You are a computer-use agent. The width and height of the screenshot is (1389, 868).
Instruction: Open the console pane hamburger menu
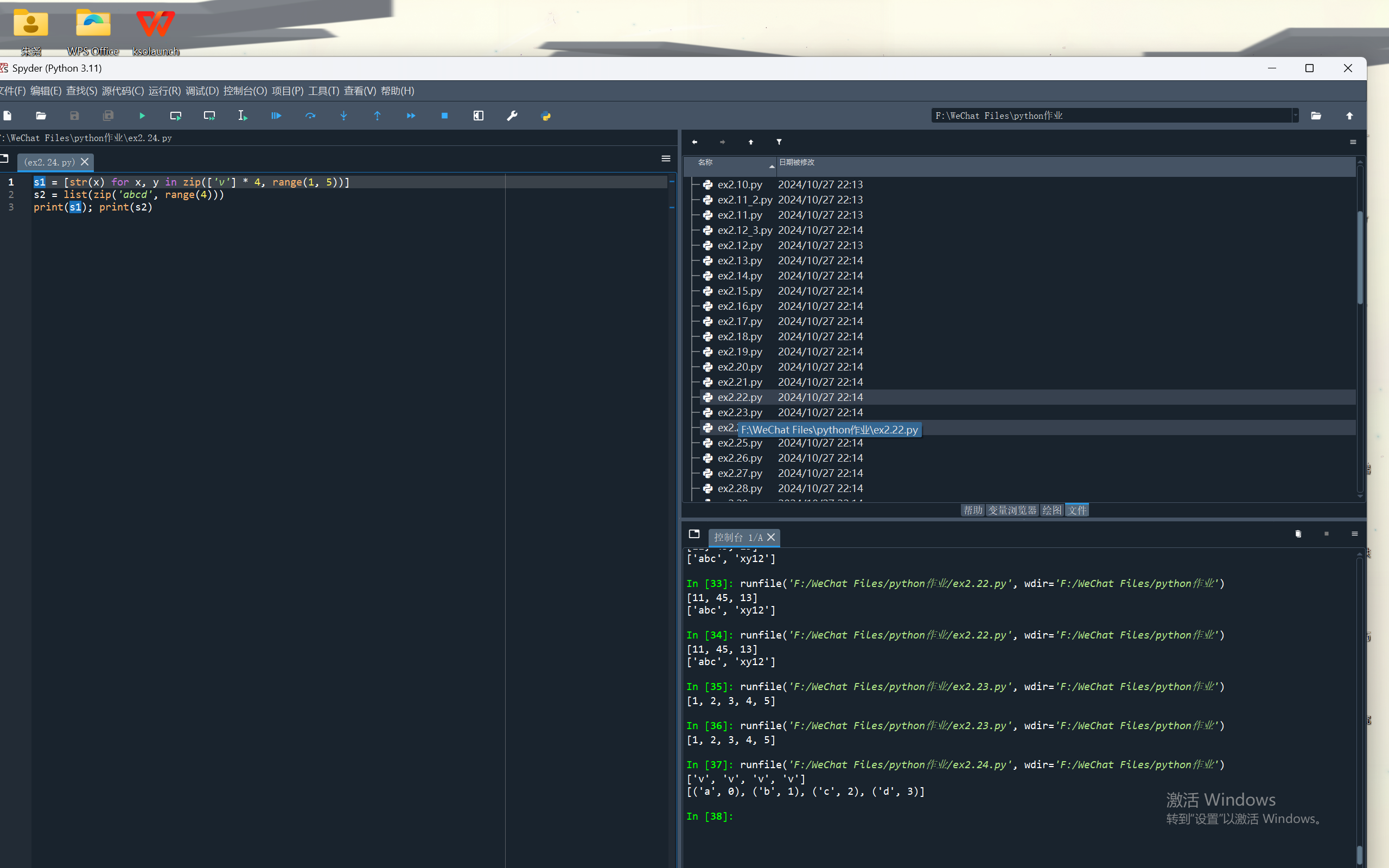tap(1355, 534)
